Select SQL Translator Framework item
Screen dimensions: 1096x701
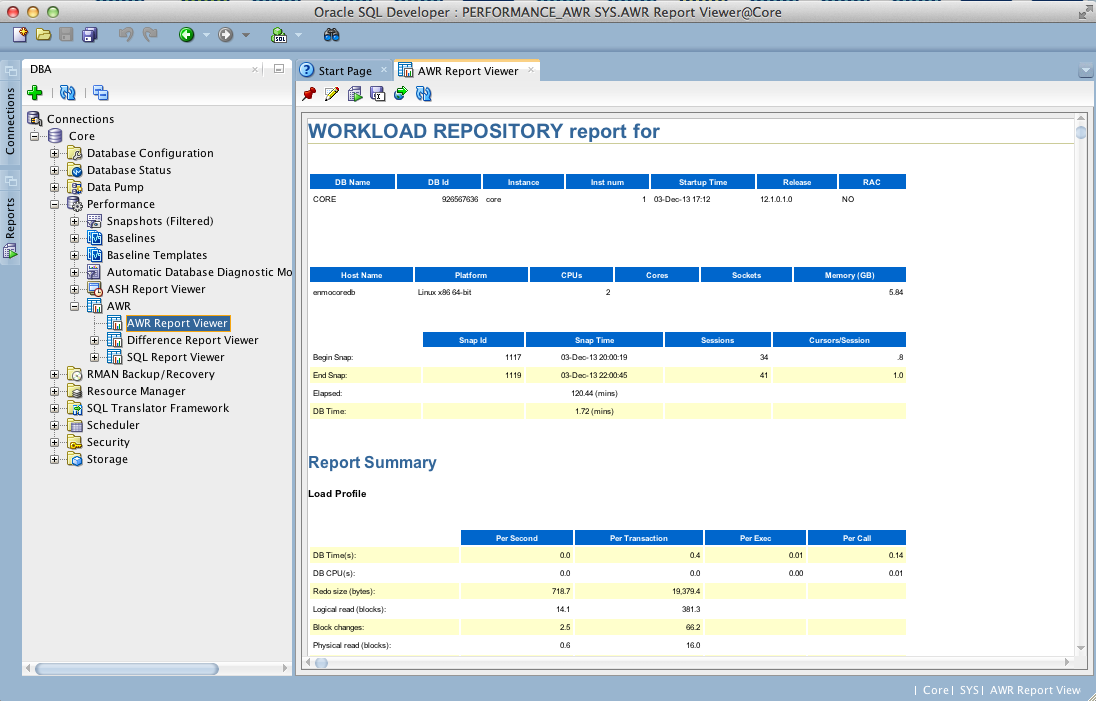157,408
